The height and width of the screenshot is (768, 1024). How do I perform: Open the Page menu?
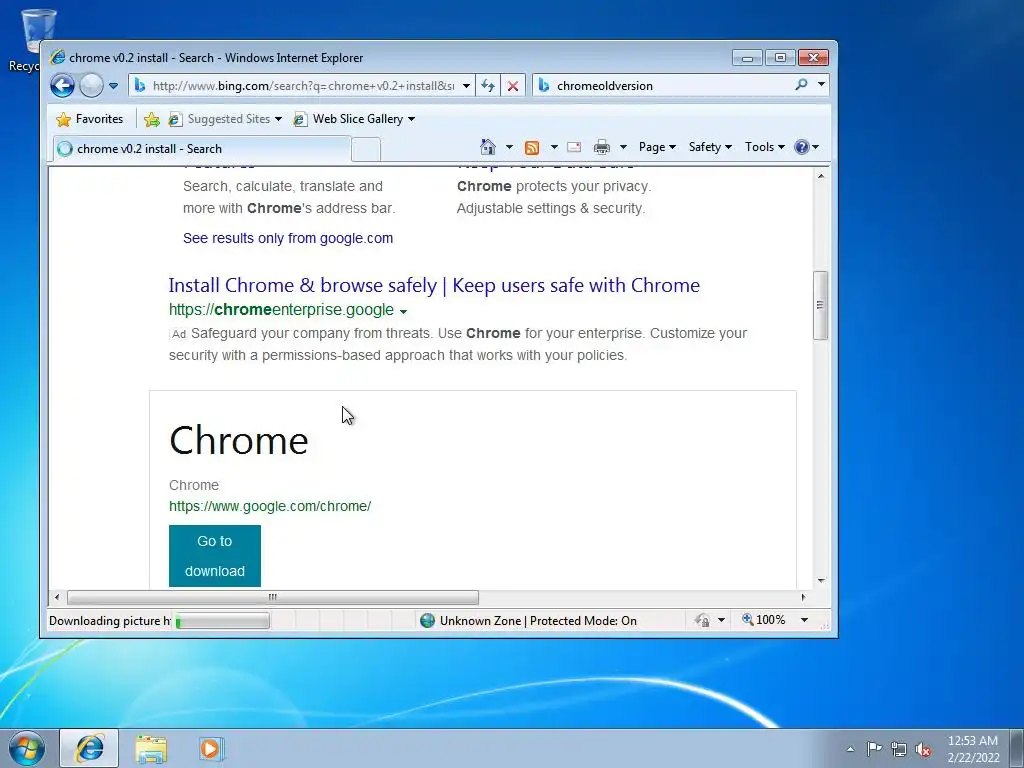pyautogui.click(x=657, y=147)
